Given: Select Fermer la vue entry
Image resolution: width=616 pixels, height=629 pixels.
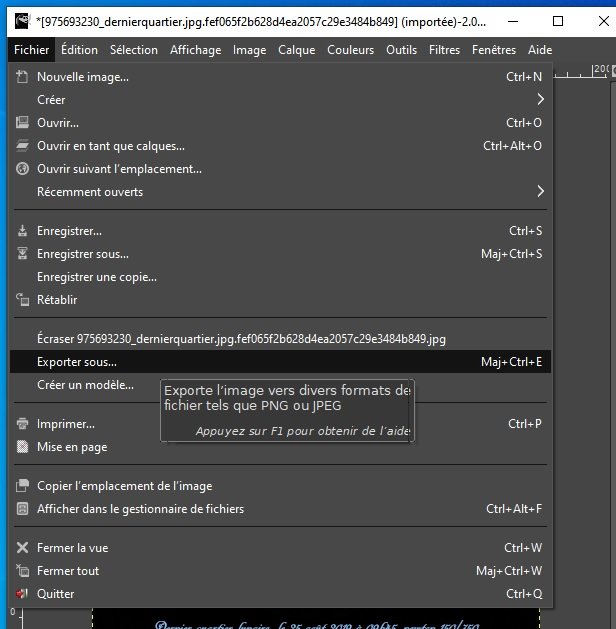Looking at the screenshot, I should pyautogui.click(x=280, y=548).
